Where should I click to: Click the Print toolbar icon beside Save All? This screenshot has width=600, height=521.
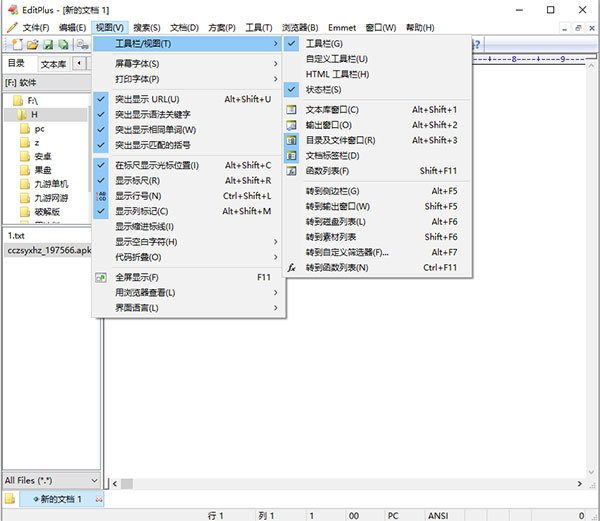point(82,44)
